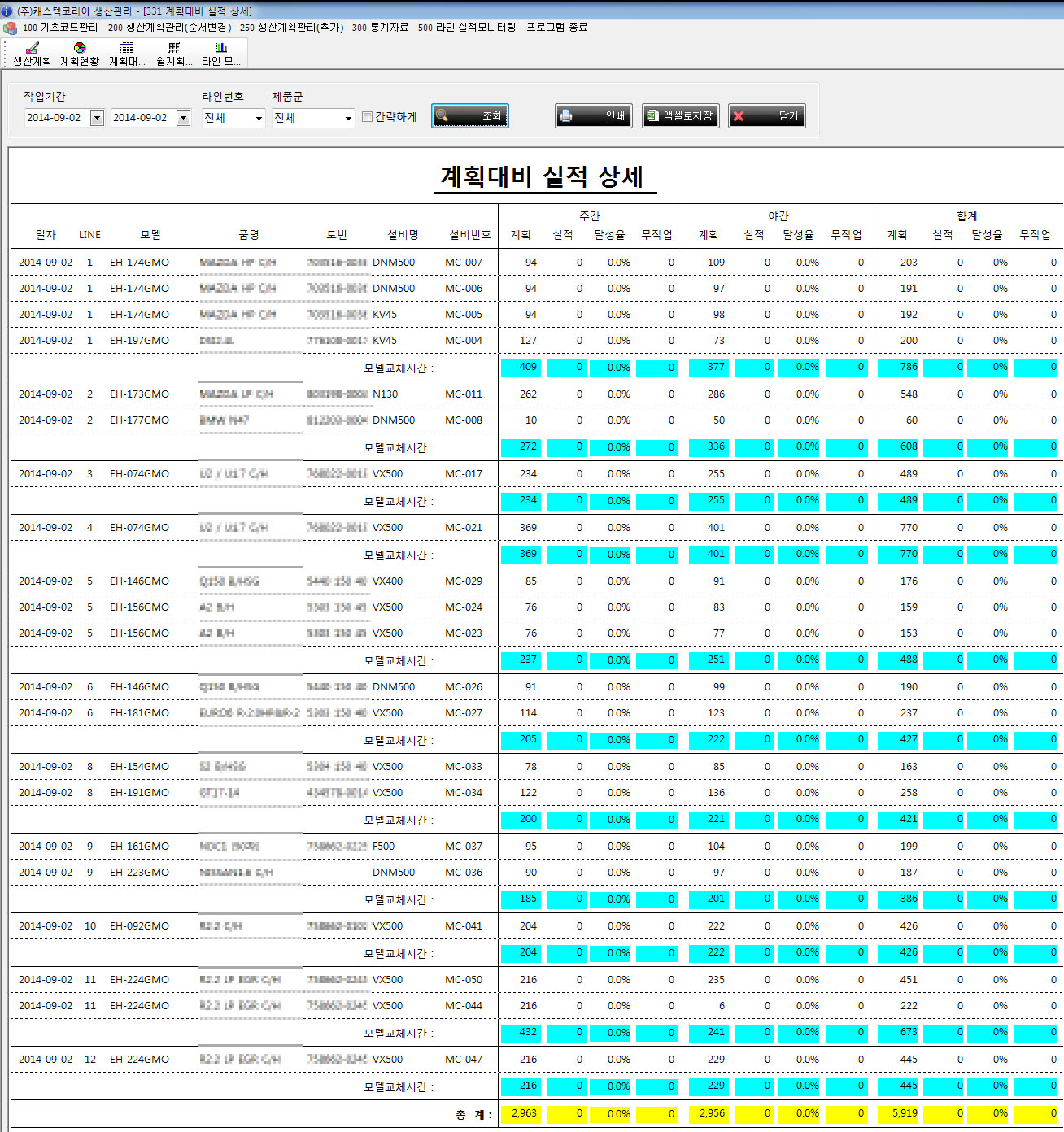Screen dimensions: 1064x1132
Task: Click the F500 equipment name cell
Action: coord(384,847)
